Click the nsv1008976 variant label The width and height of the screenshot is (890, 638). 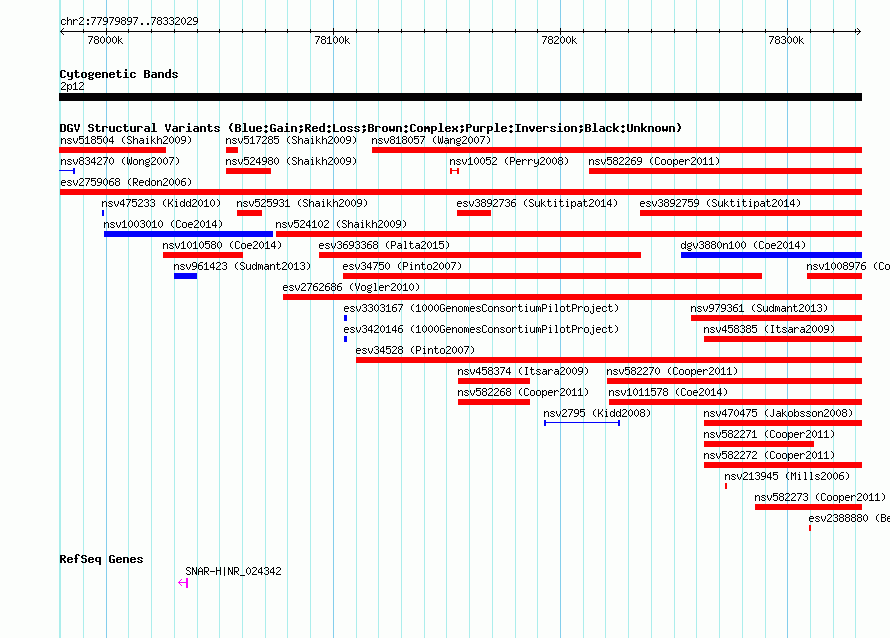(x=848, y=266)
